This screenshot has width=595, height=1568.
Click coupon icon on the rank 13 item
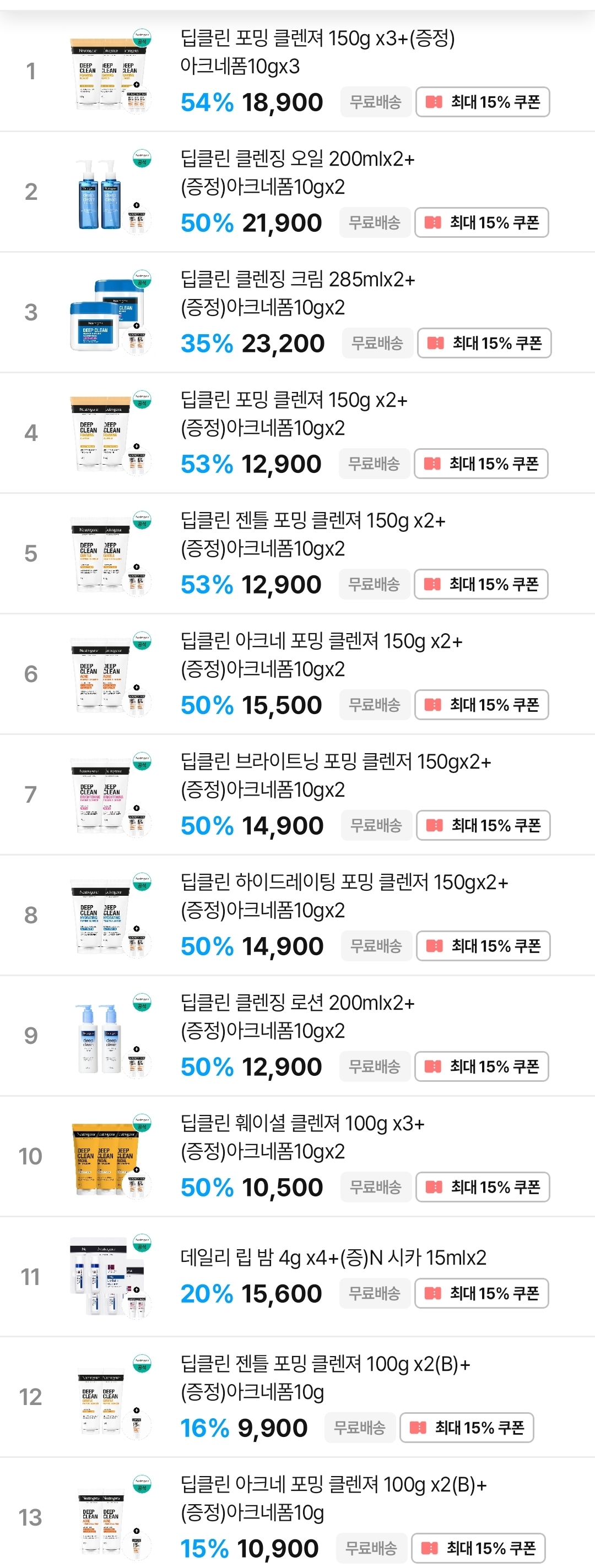pyautogui.click(x=429, y=1548)
